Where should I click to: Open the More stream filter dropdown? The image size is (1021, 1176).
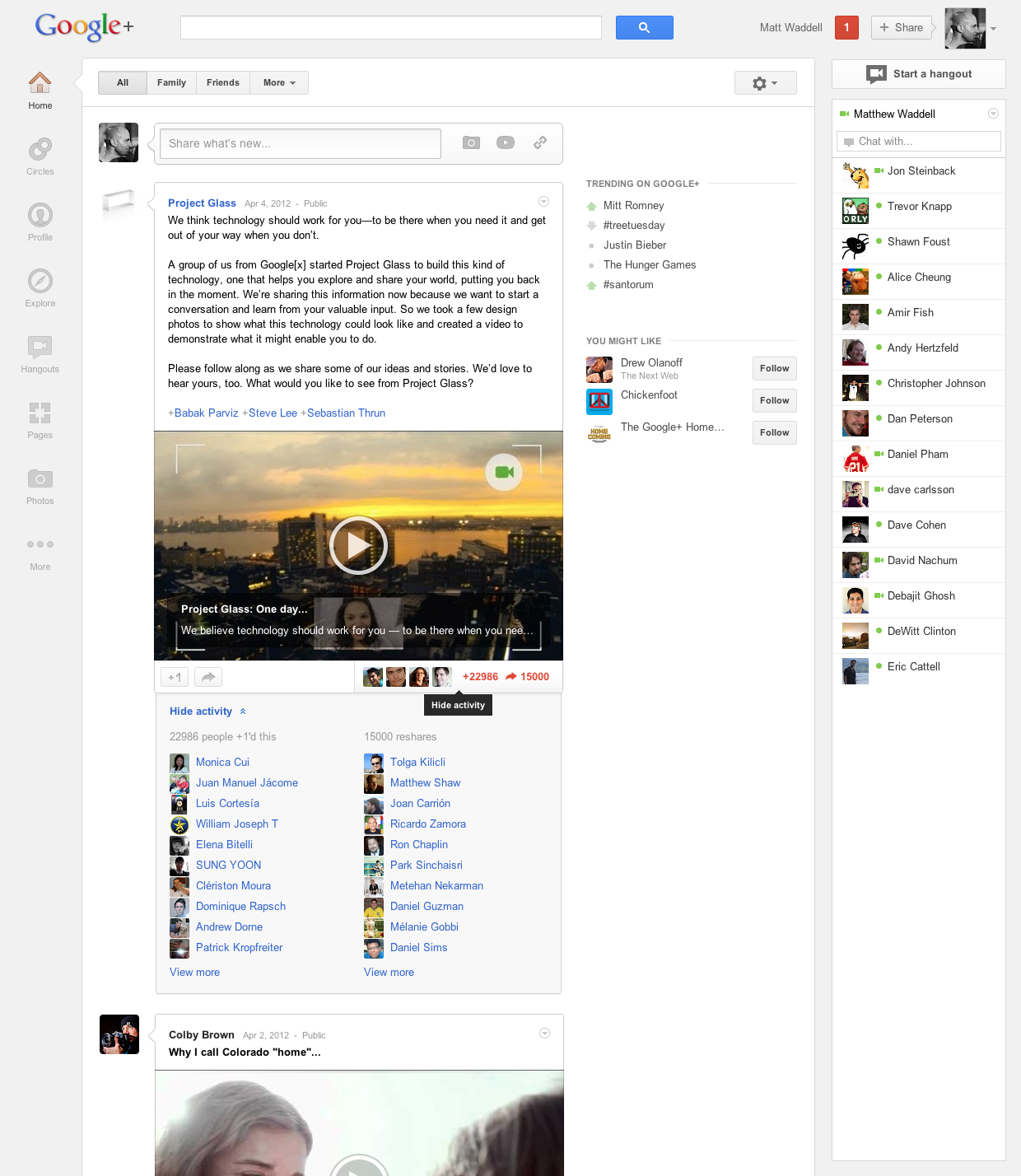click(278, 82)
